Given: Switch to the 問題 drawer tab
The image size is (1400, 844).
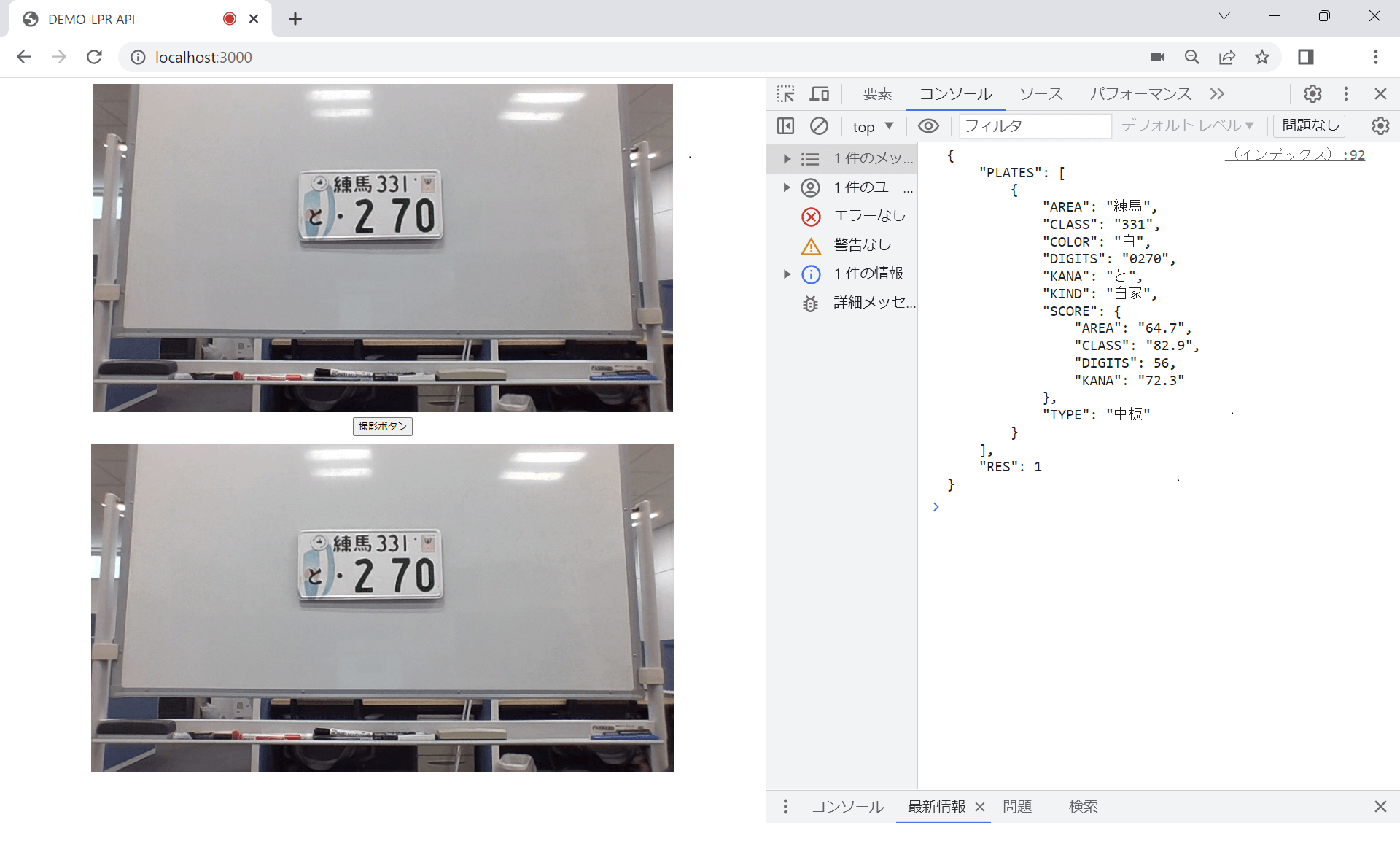Looking at the screenshot, I should pos(1018,806).
